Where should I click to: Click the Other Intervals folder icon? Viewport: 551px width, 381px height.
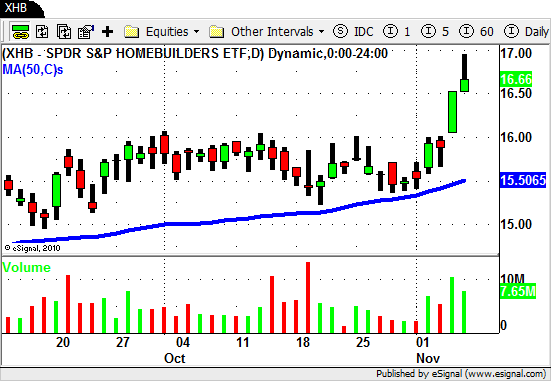tap(217, 32)
